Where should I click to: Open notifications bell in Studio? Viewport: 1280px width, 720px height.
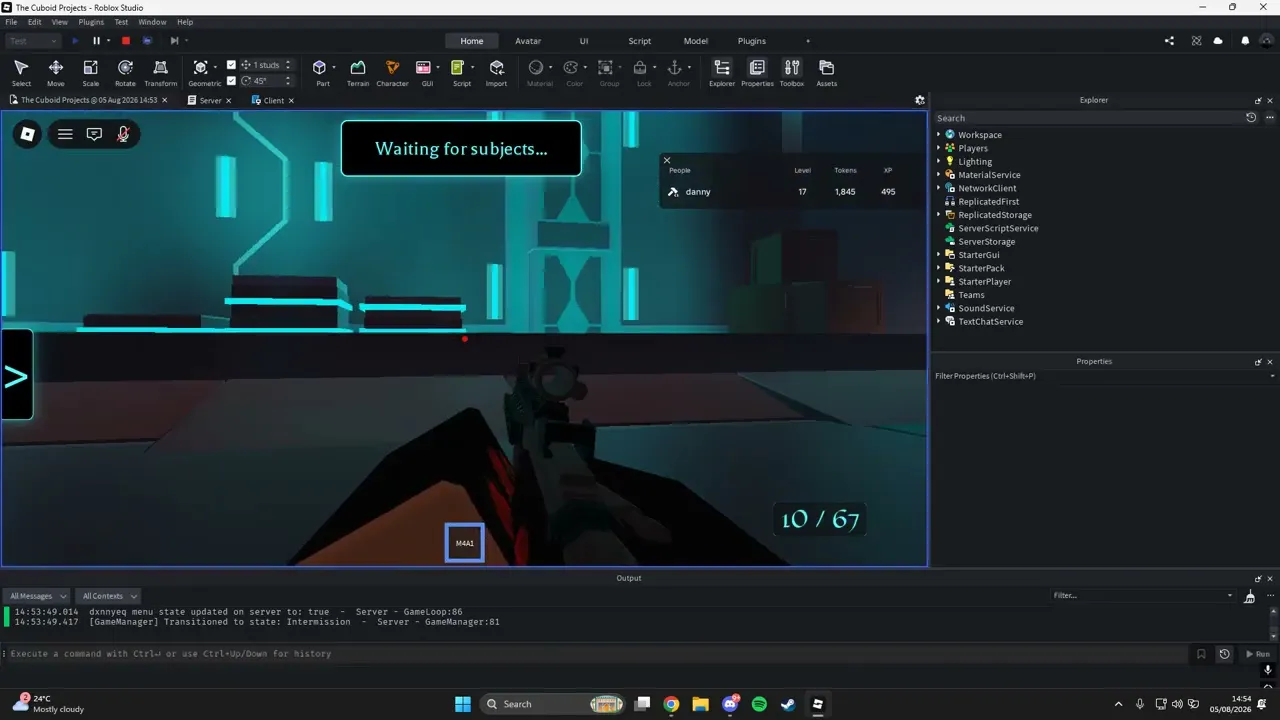(x=1245, y=41)
